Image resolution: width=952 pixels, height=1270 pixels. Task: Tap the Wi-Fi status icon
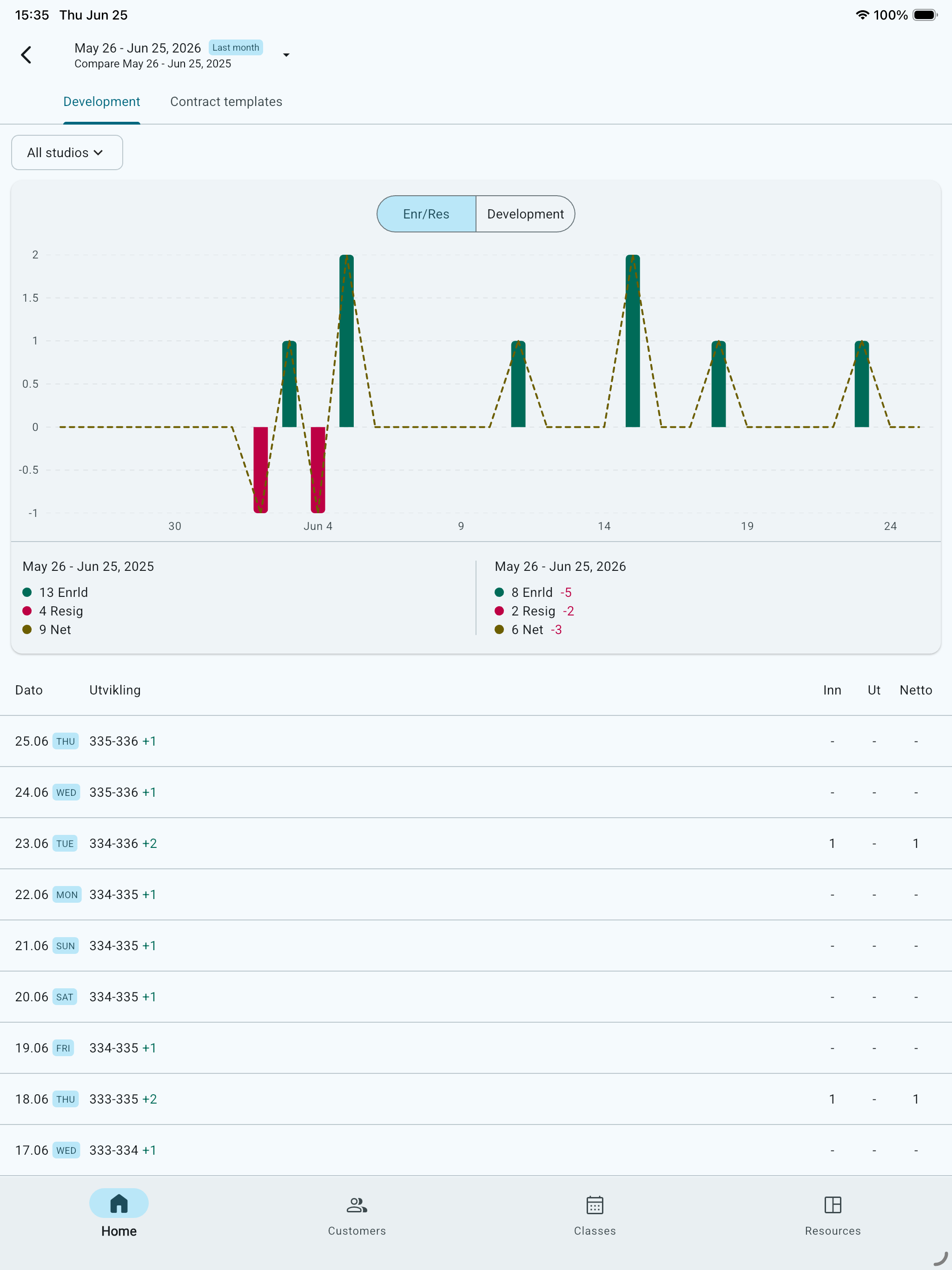click(x=862, y=15)
